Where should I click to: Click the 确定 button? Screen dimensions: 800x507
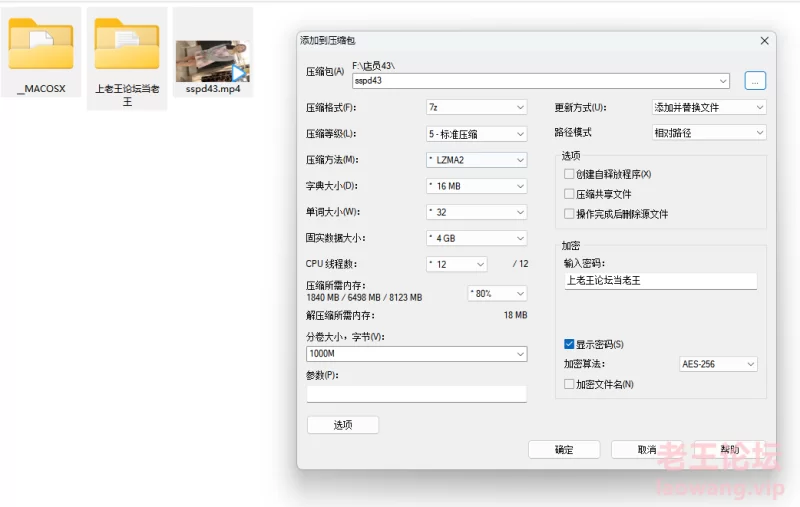tap(564, 450)
